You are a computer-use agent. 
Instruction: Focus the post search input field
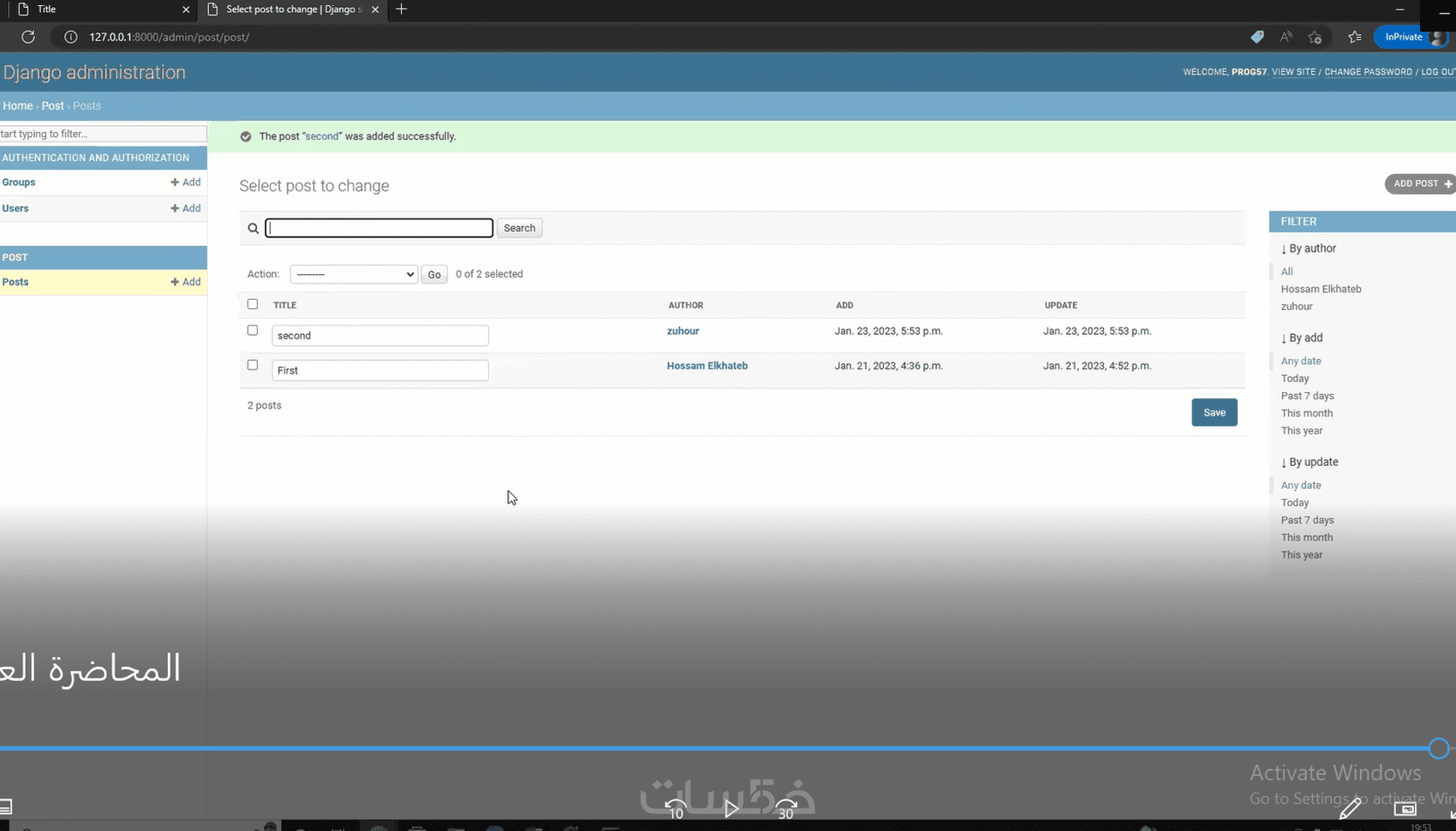[x=379, y=228]
